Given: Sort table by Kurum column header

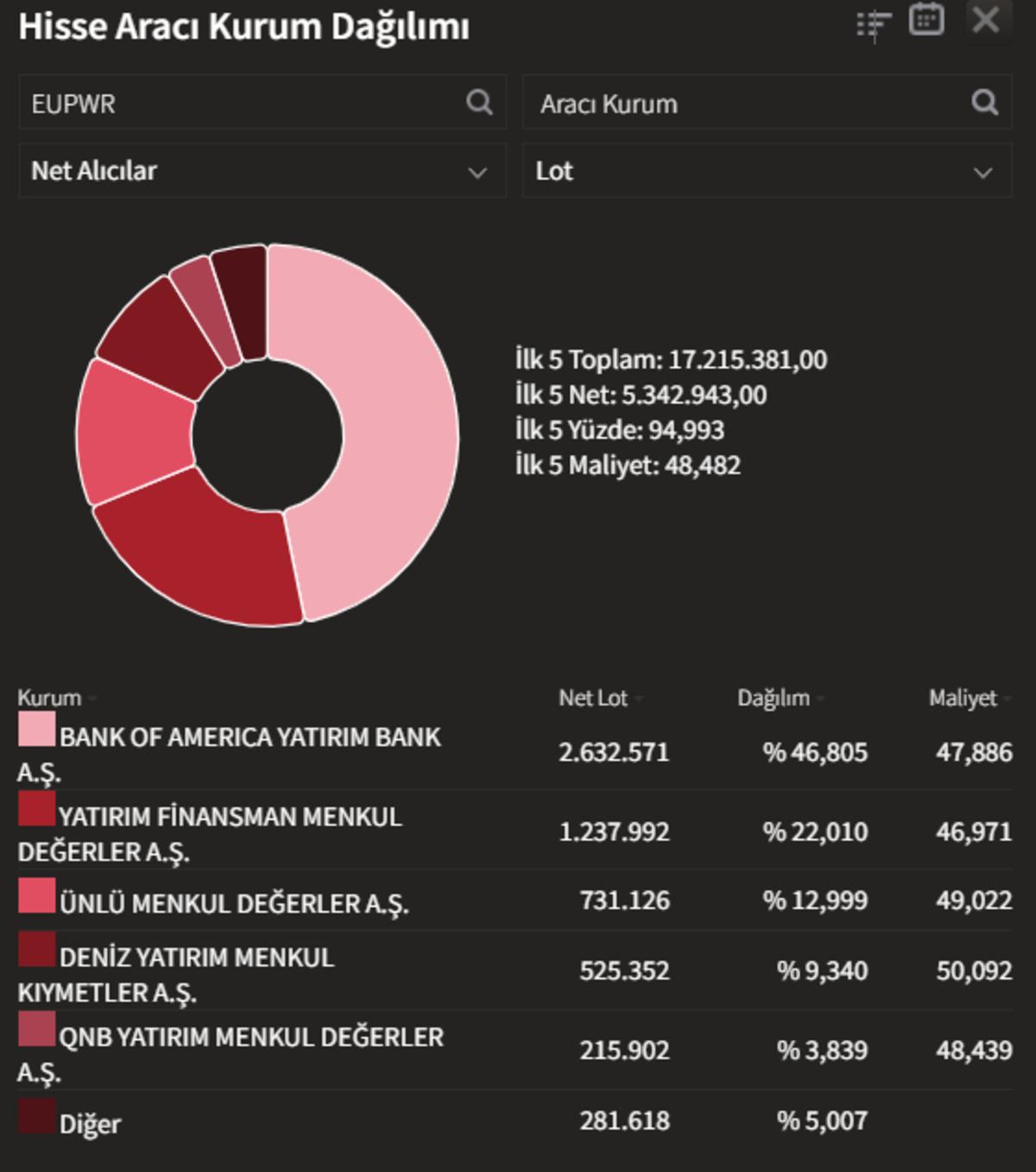Looking at the screenshot, I should (x=50, y=698).
